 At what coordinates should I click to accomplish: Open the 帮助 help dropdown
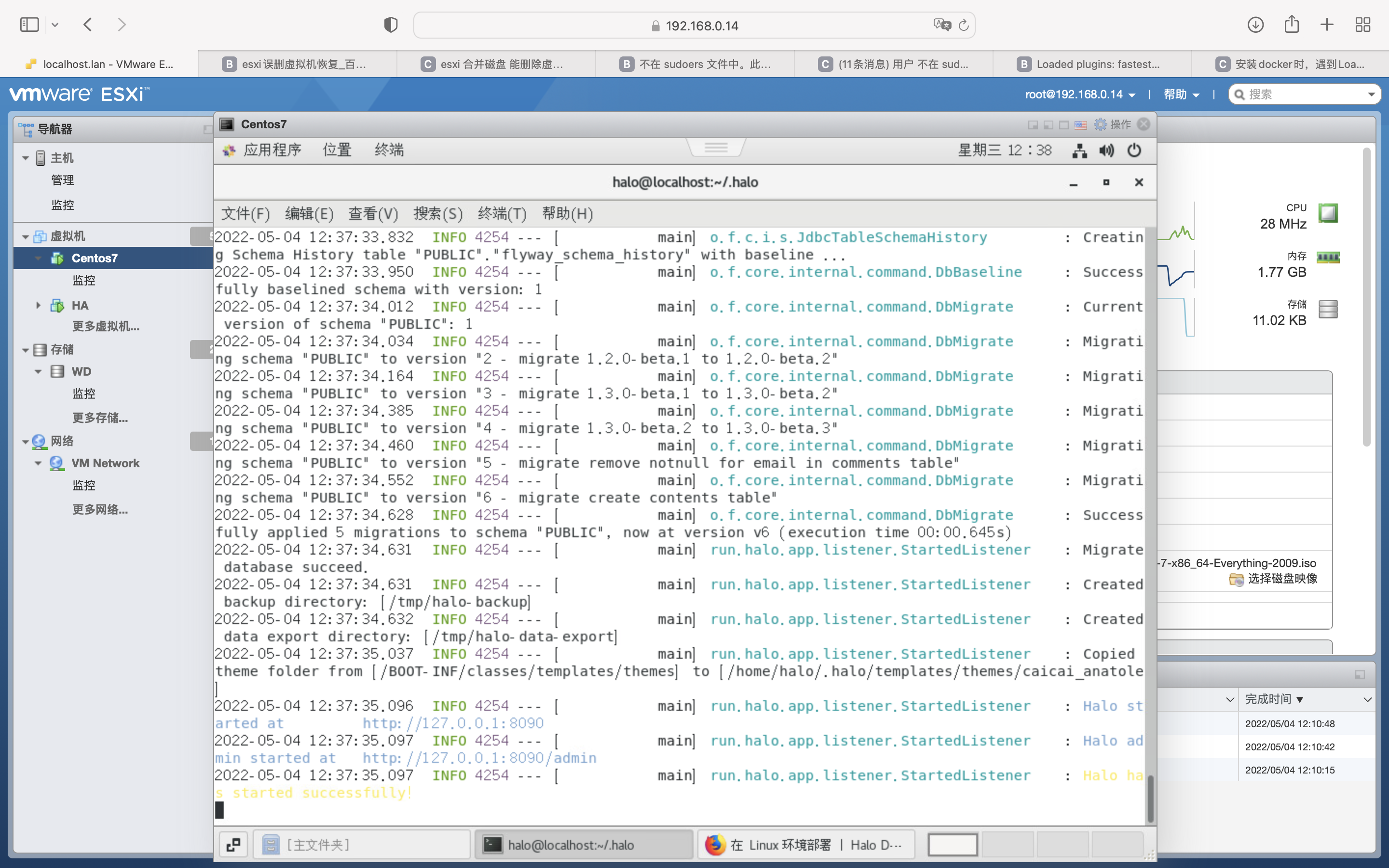click(x=1181, y=95)
